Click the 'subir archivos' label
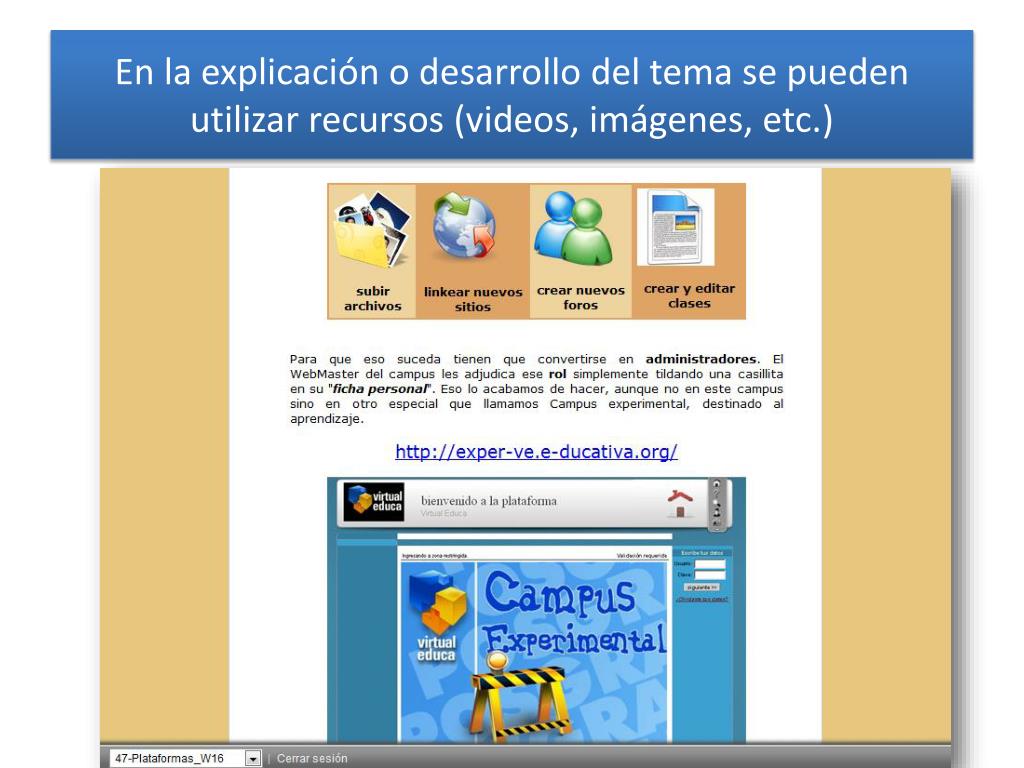 [372, 298]
